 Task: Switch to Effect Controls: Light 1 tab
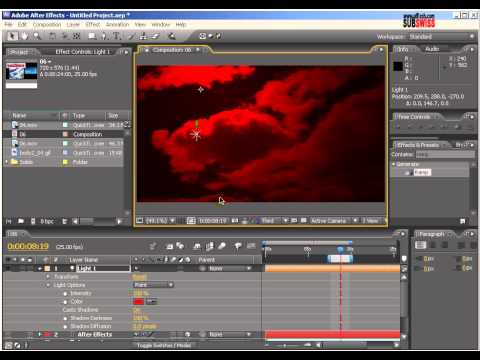point(82,52)
